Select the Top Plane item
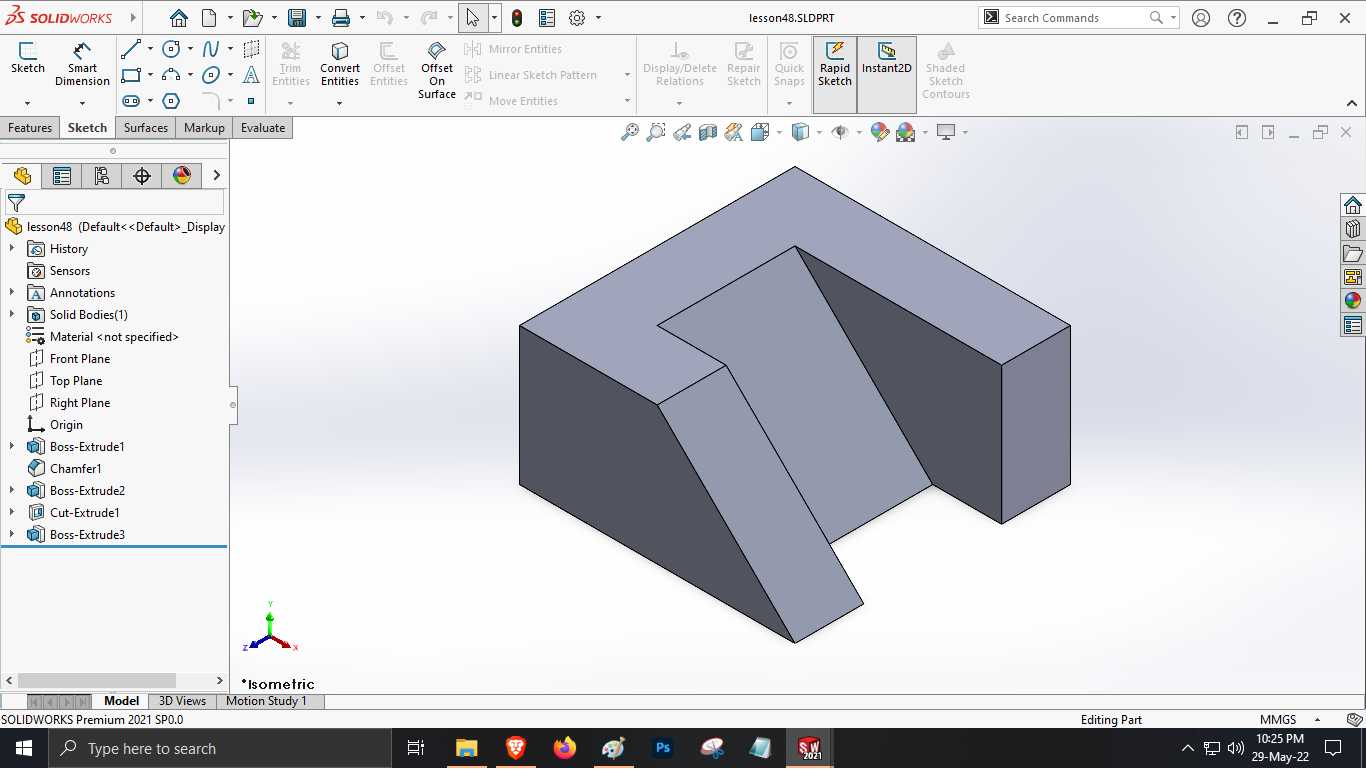The image size is (1366, 780). coord(76,380)
